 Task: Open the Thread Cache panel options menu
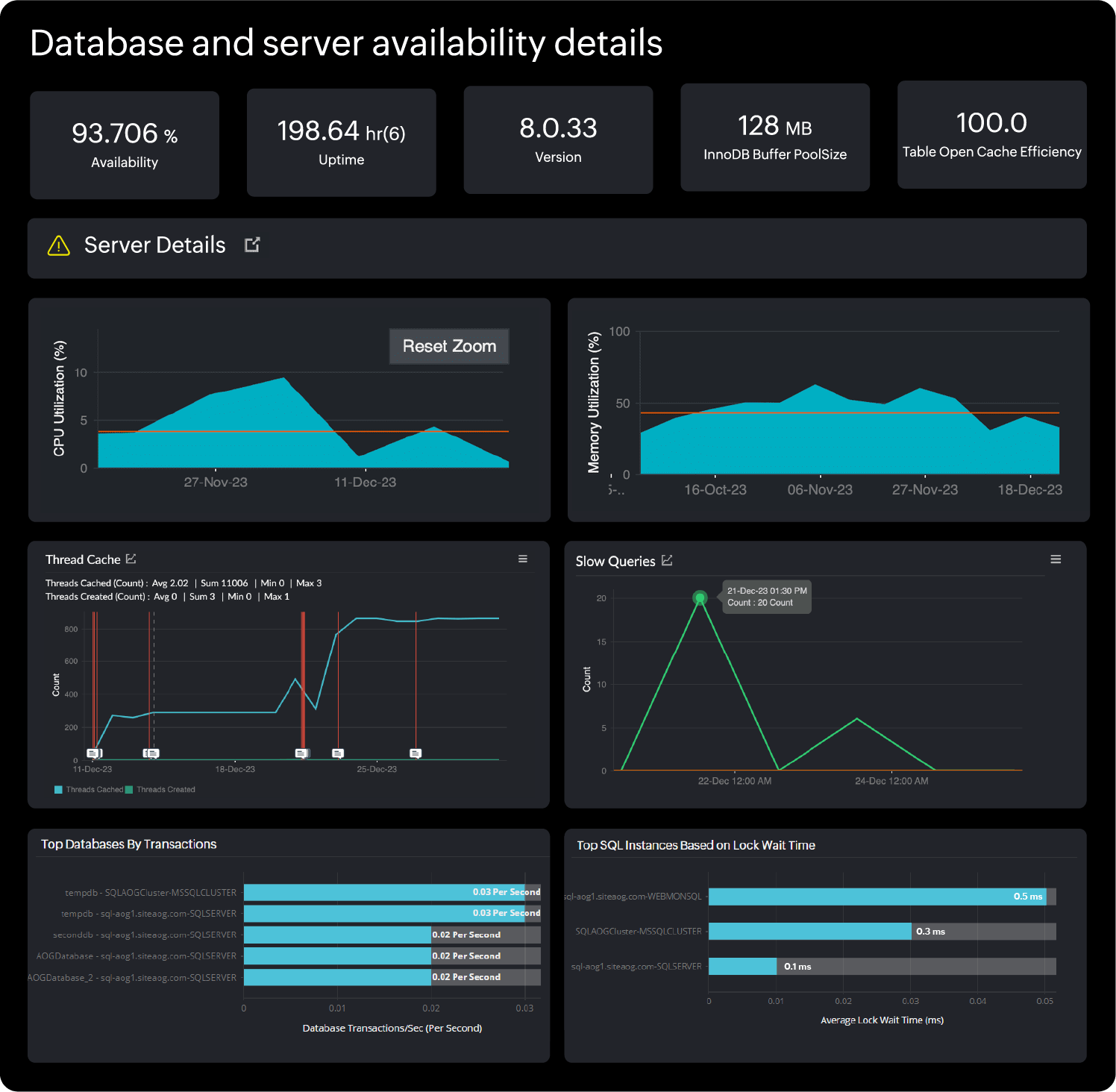coord(523,558)
